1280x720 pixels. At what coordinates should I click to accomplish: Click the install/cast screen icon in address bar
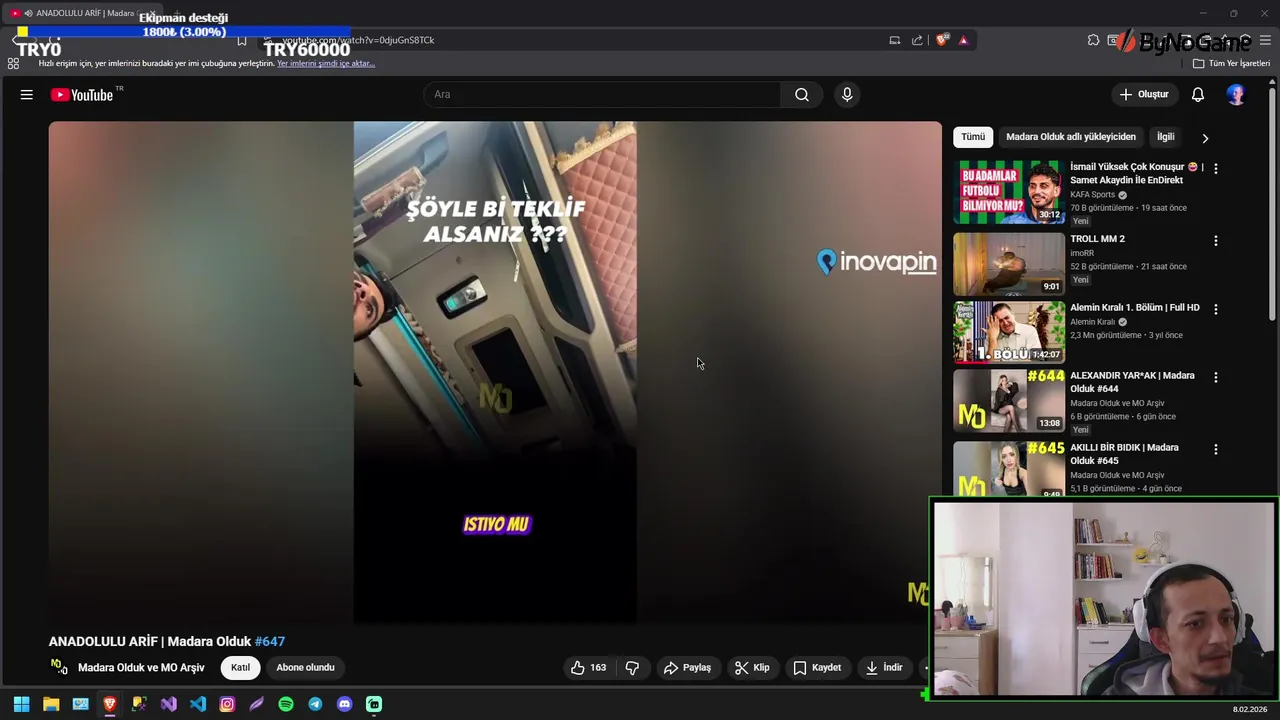coord(895,40)
